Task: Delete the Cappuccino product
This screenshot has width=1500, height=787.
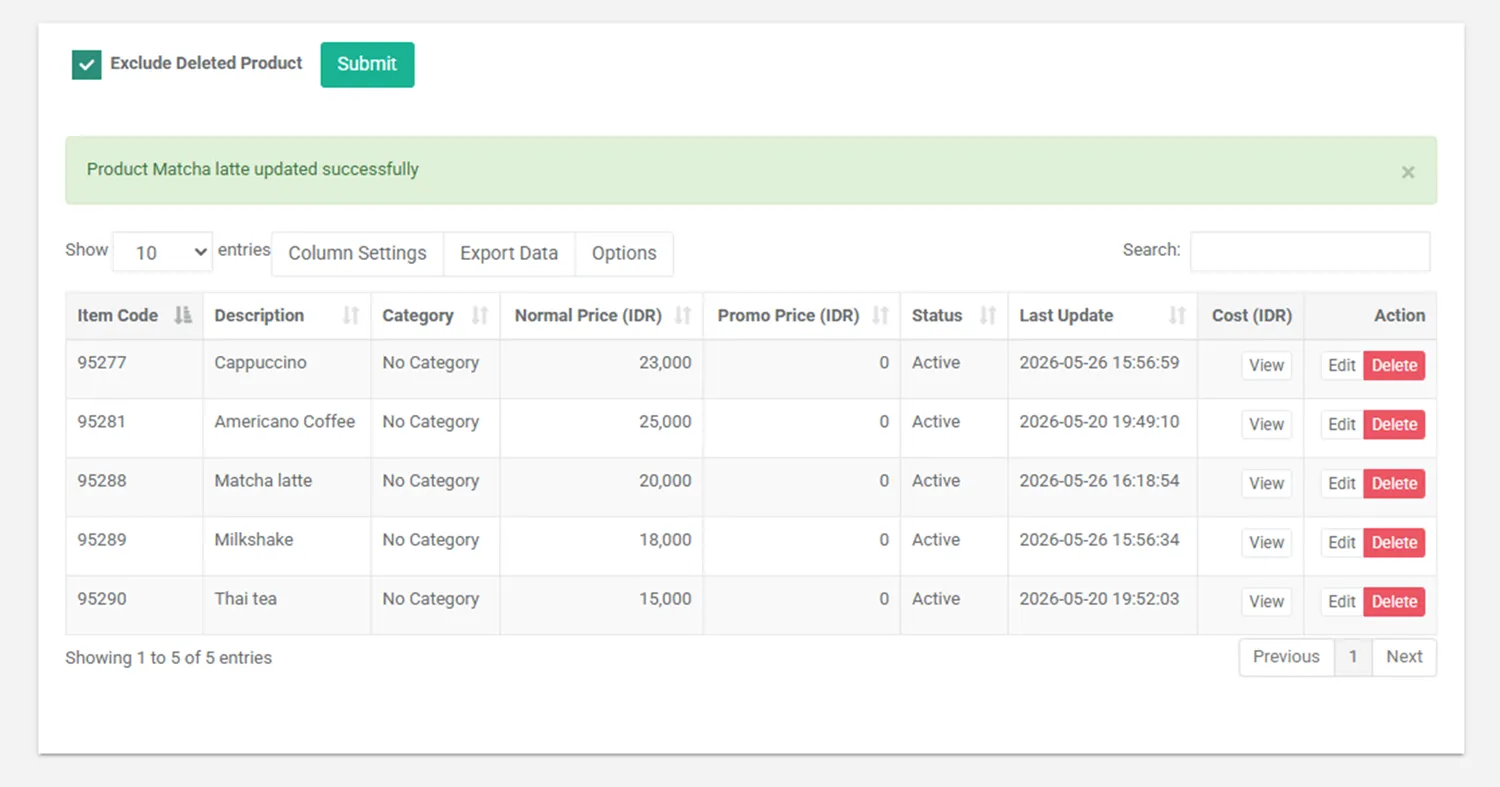Action: pos(1394,366)
